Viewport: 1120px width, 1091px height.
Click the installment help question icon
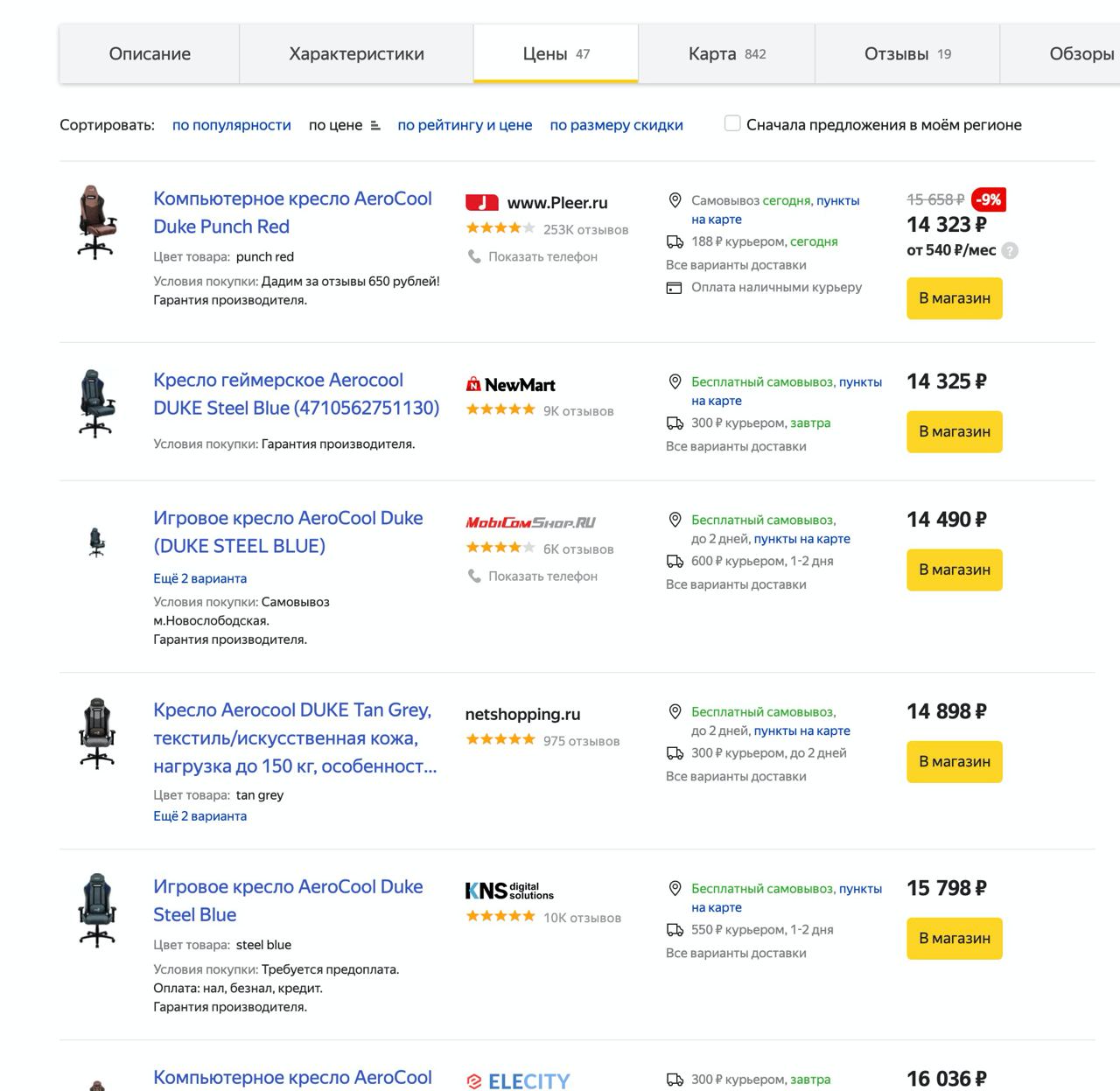(1010, 251)
